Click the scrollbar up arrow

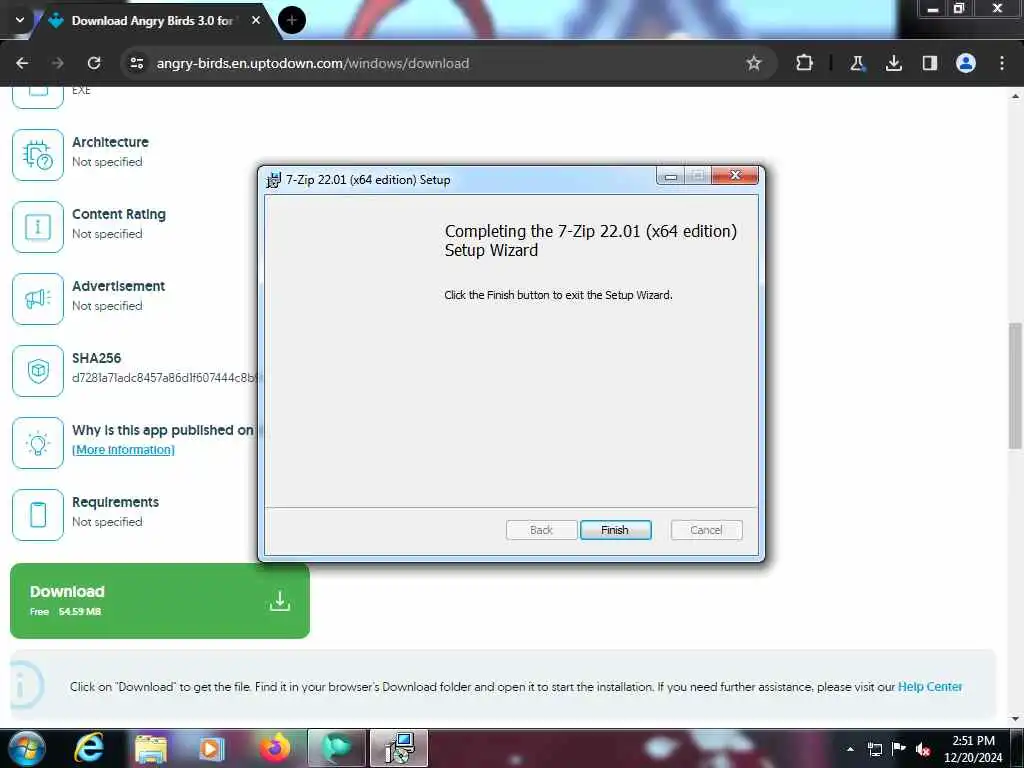coord(1015,96)
